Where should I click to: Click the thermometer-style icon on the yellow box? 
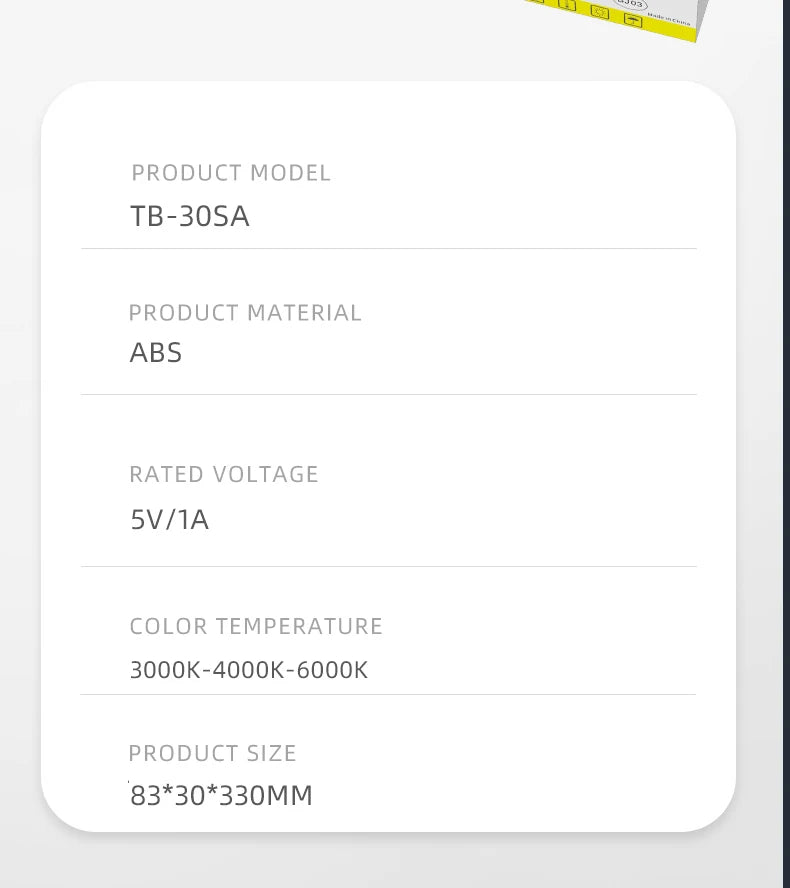(x=568, y=5)
